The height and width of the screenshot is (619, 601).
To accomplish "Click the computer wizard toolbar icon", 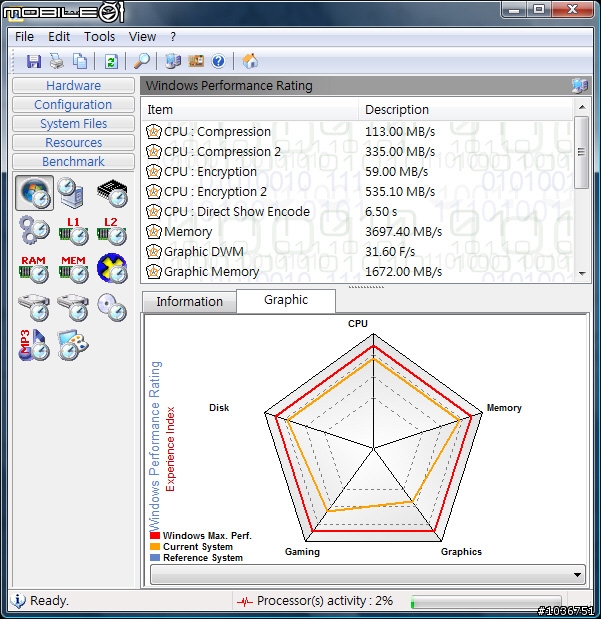I will pyautogui.click(x=173, y=61).
